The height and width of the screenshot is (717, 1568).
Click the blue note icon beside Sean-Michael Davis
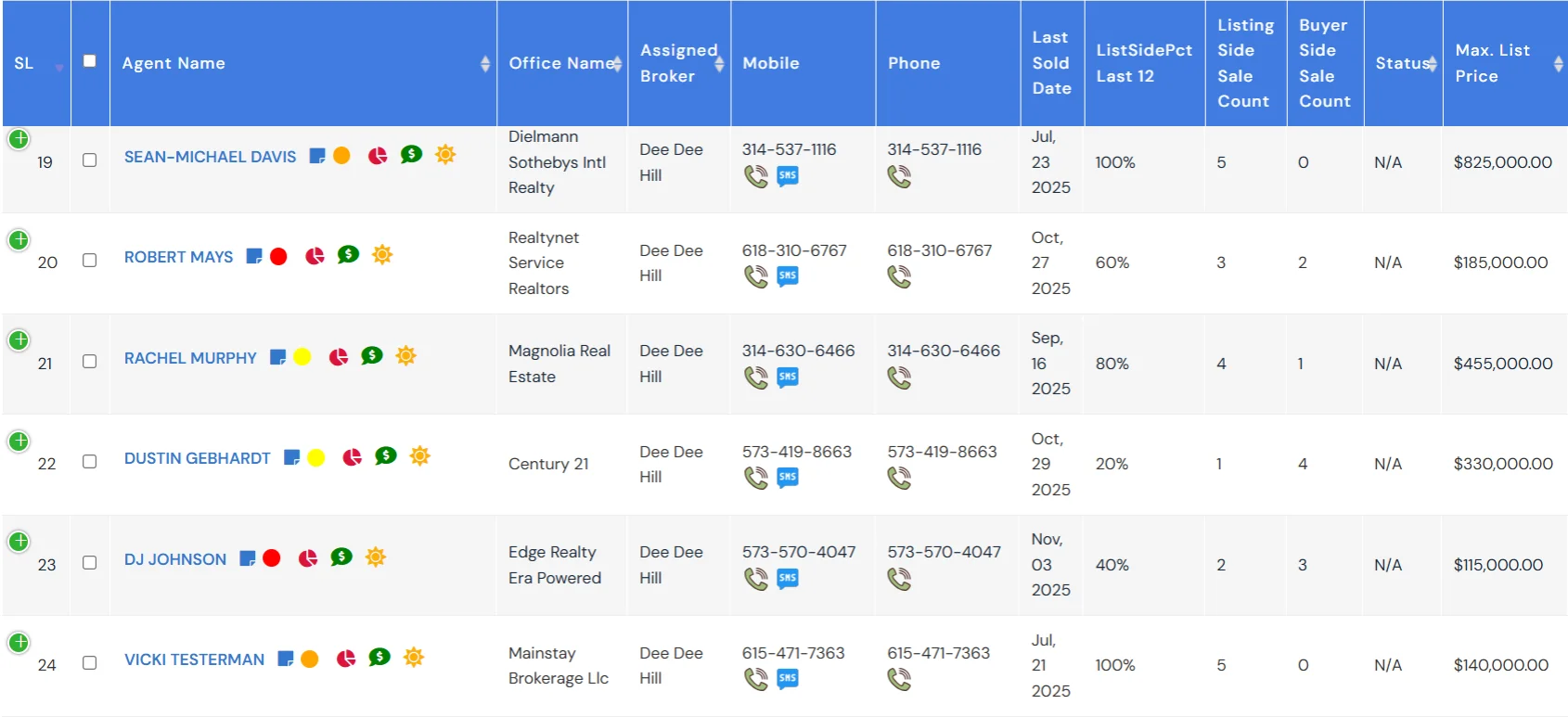[x=317, y=156]
